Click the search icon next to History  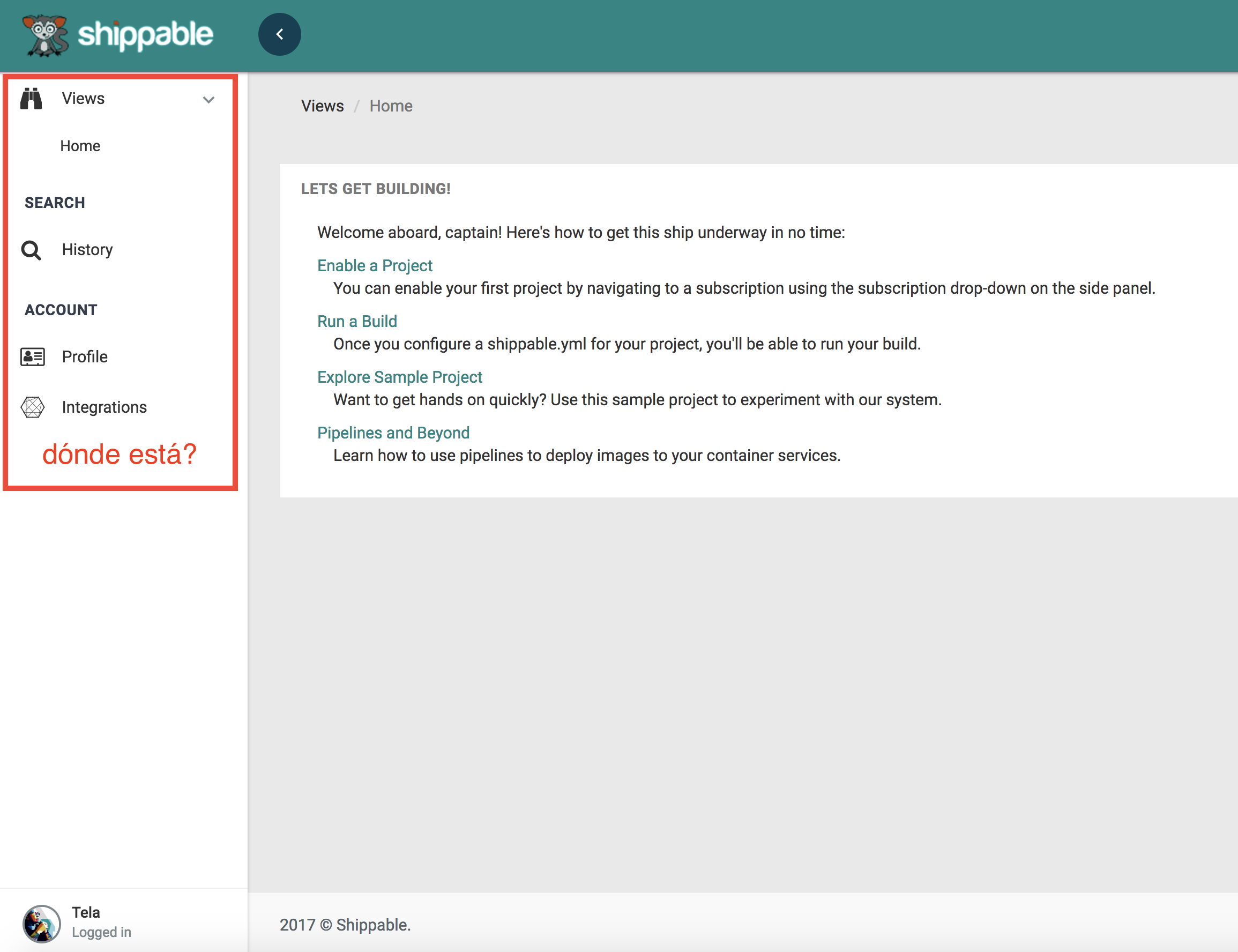(31, 249)
